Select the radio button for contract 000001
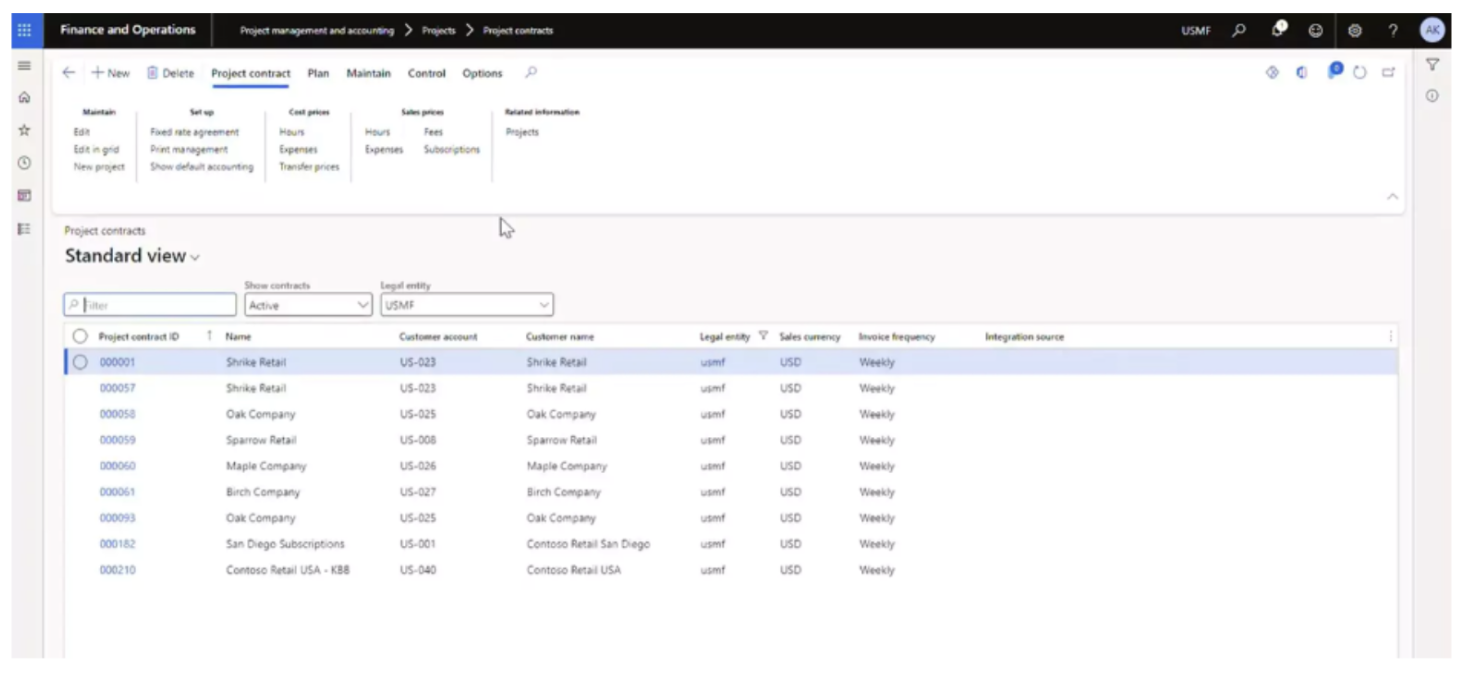The width and height of the screenshot is (1468, 688). [80, 362]
